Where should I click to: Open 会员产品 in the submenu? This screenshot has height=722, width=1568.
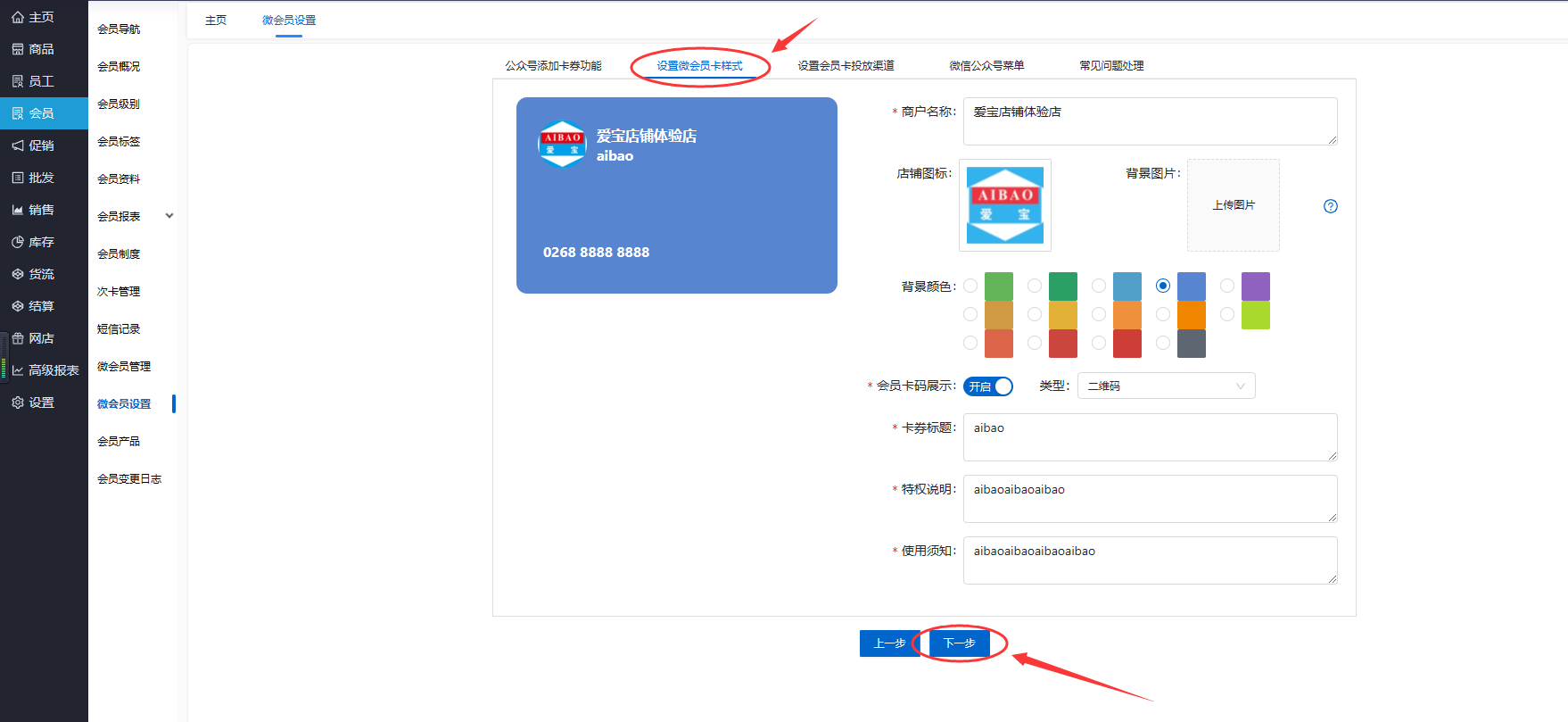tap(119, 442)
